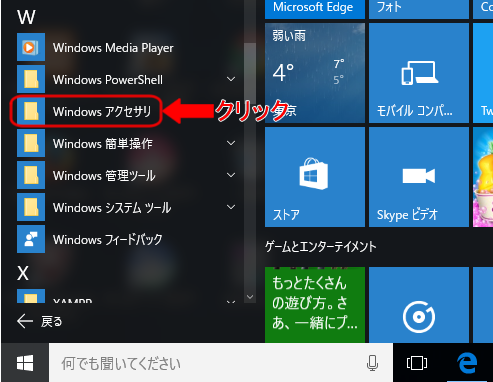Click the letter X section header
This screenshot has width=493, height=382.
23,273
